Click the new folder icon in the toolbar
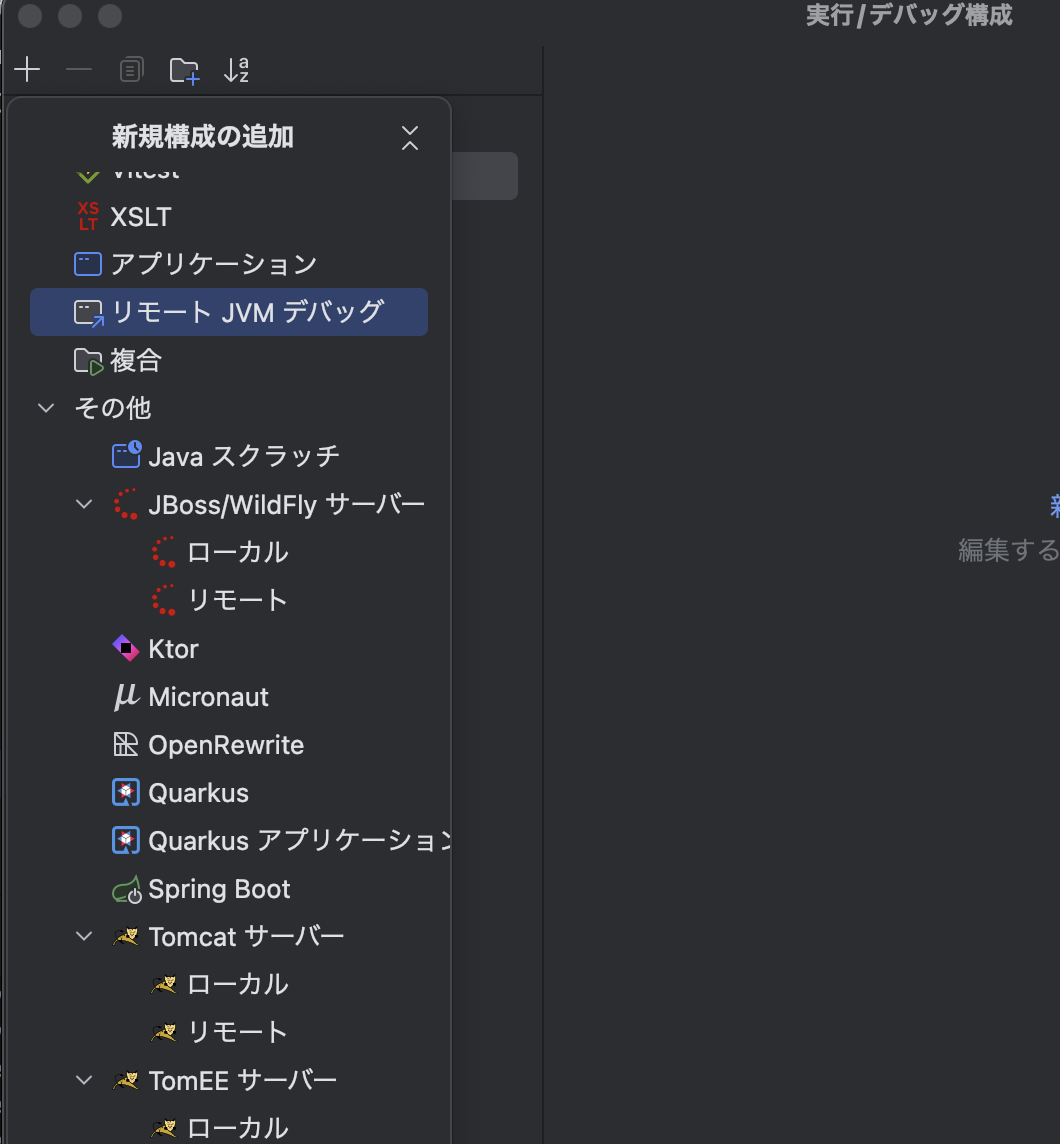This screenshot has width=1060, height=1144. point(184,70)
